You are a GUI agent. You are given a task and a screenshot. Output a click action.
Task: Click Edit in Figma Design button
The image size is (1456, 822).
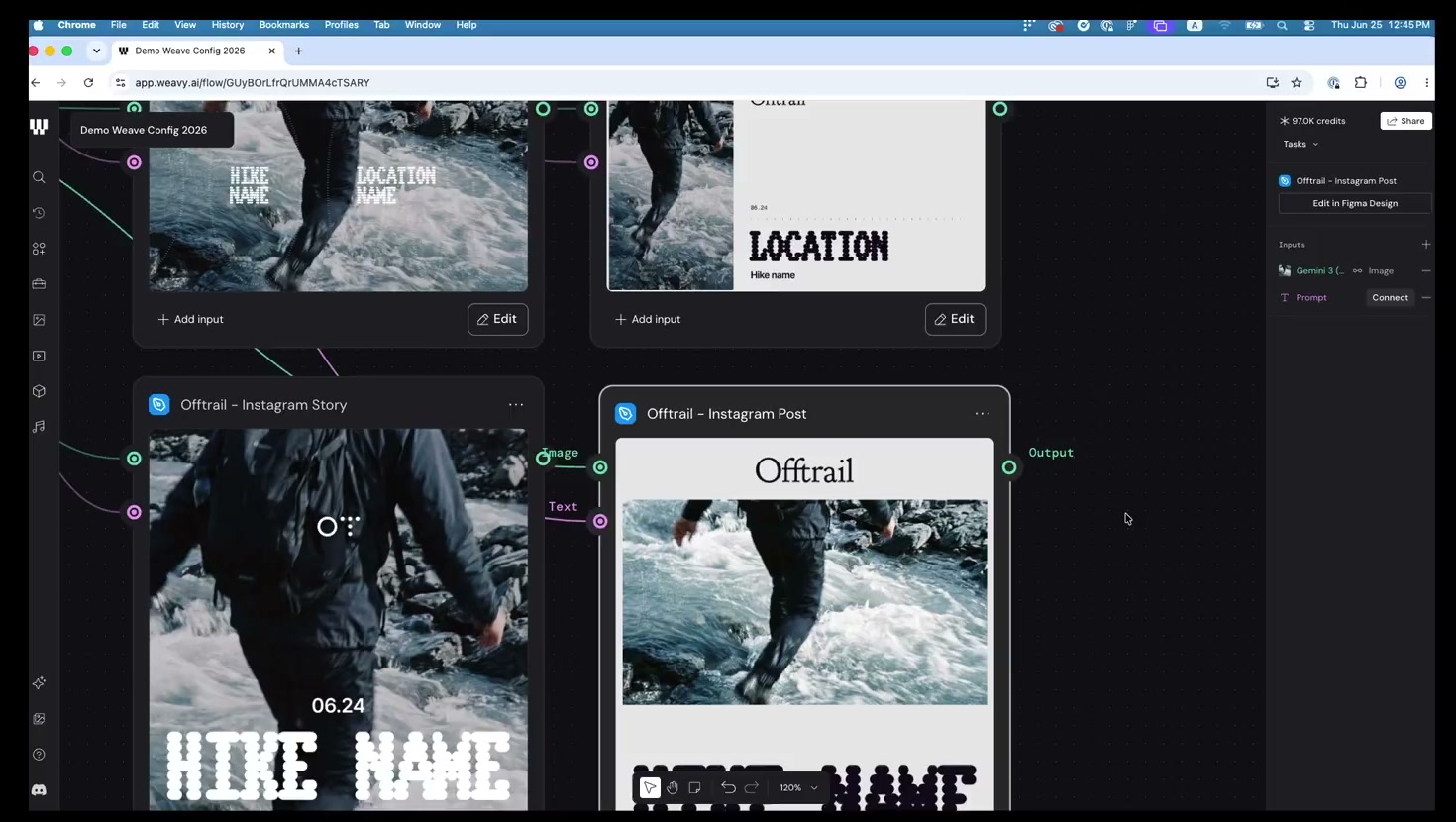point(1355,203)
